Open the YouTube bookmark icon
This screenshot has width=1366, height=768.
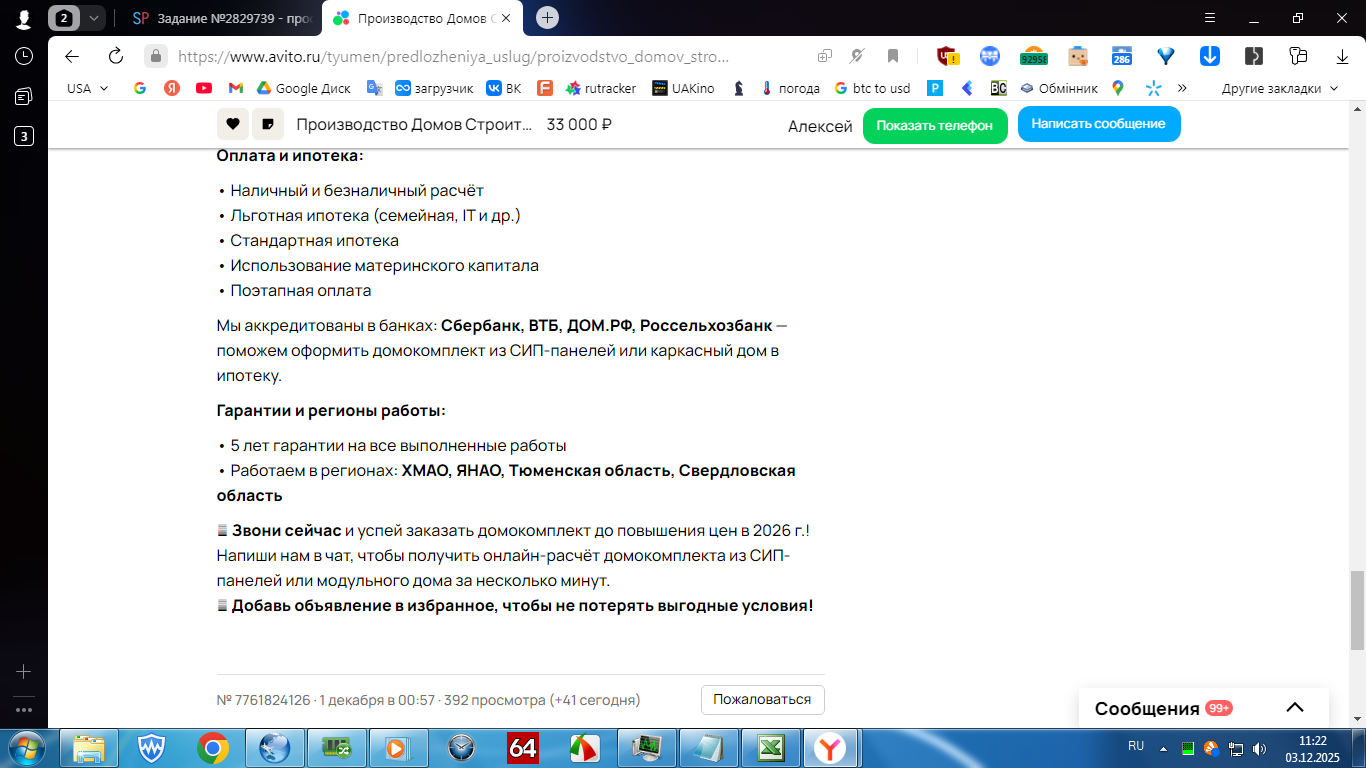point(204,88)
